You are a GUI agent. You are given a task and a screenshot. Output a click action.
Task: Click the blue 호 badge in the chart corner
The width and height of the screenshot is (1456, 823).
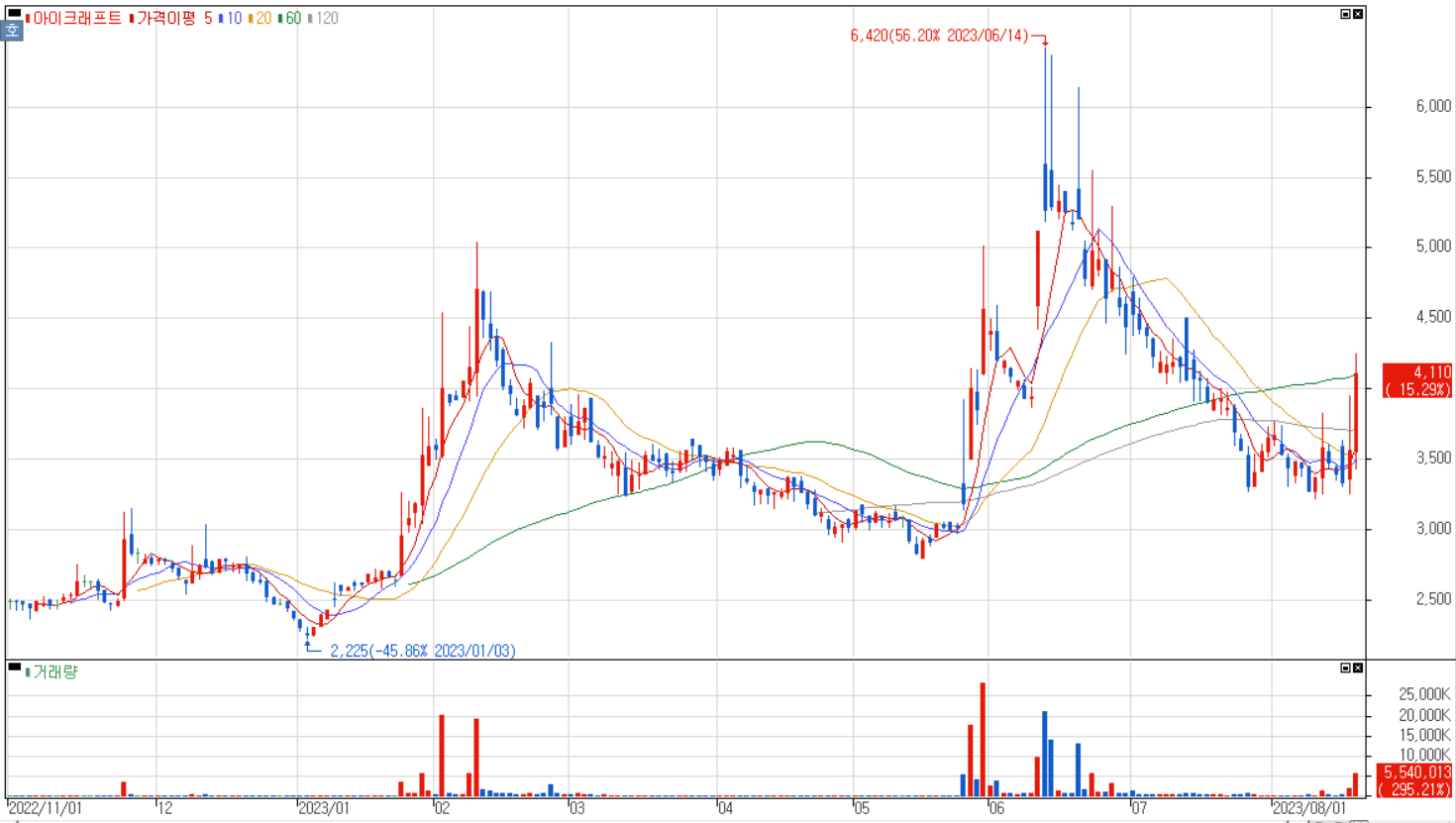12,31
